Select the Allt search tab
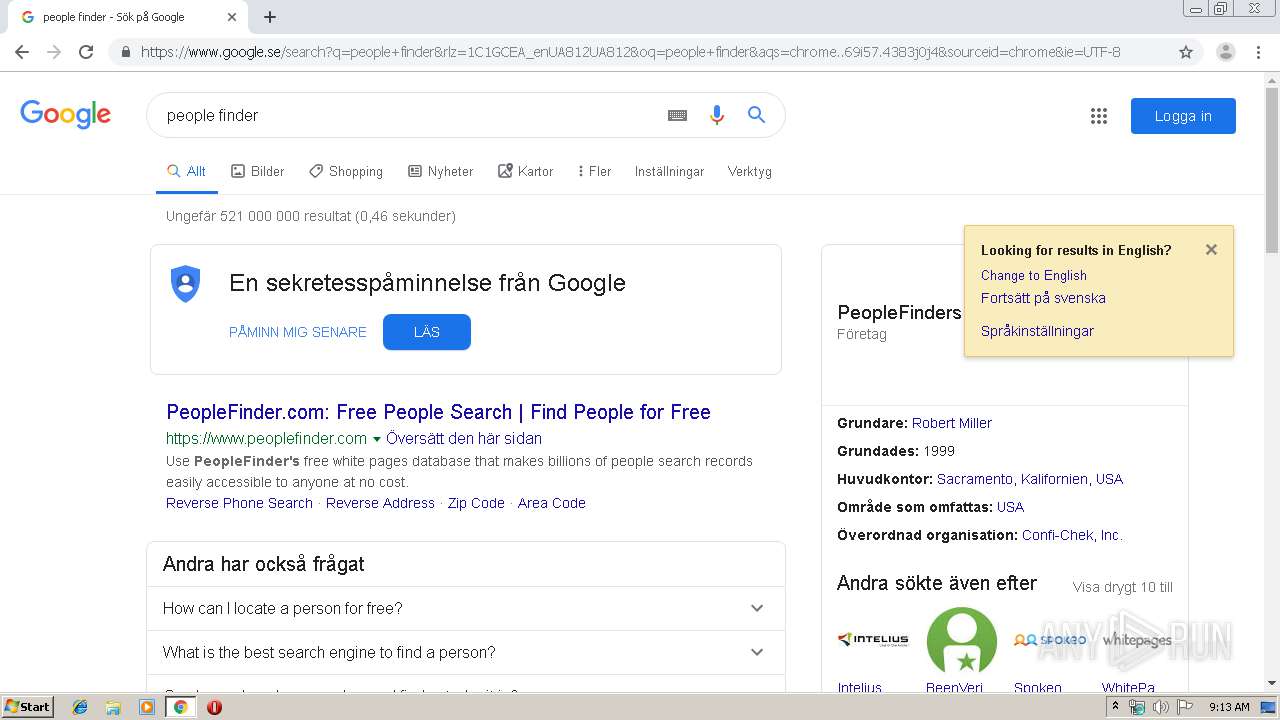 coord(186,172)
